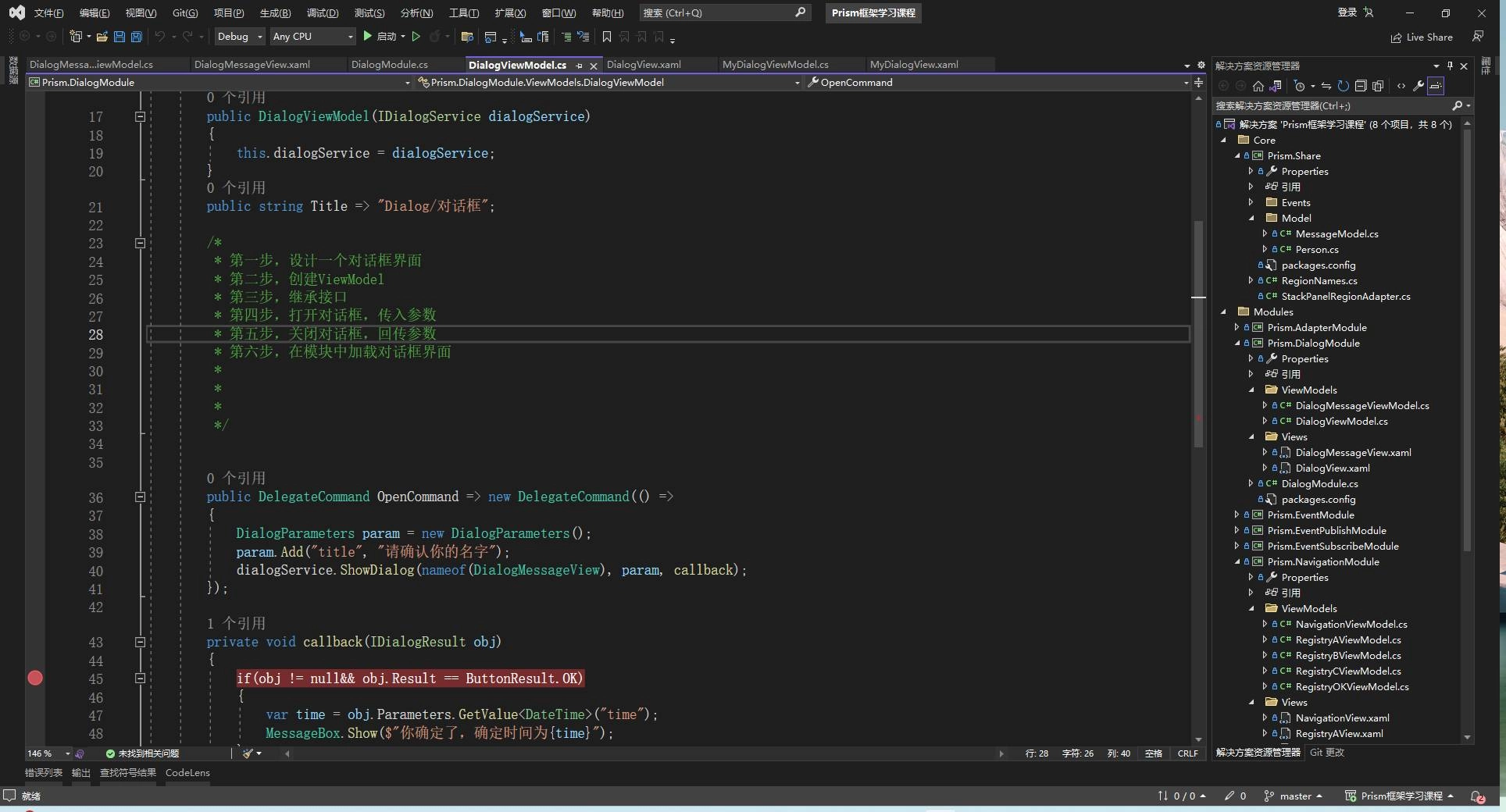
Task: Remove the red breakpoint on line 45
Action: click(35, 678)
